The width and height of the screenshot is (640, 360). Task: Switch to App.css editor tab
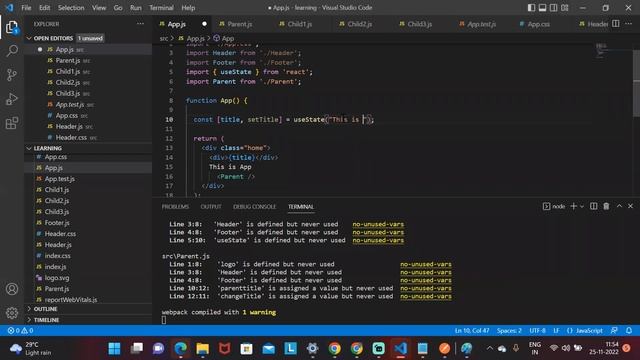coord(538,24)
